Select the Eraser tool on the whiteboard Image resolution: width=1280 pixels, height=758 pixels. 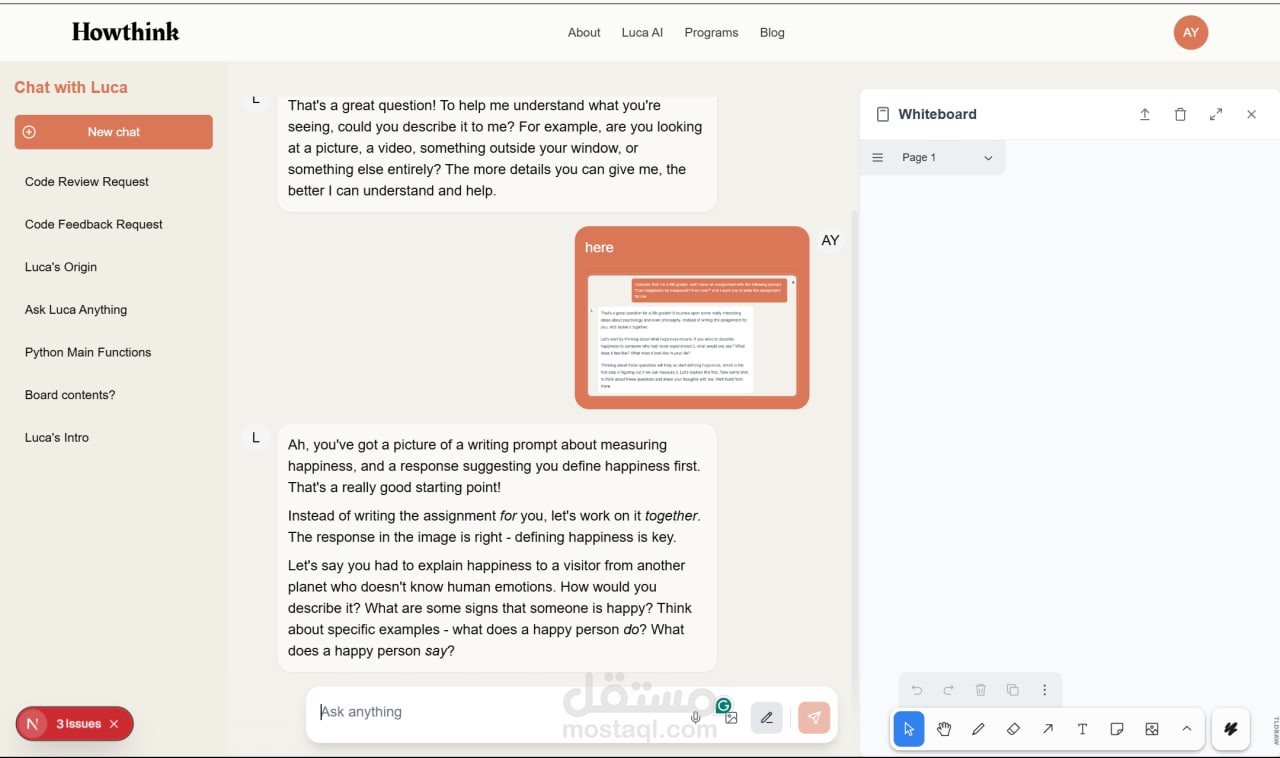click(x=1013, y=729)
